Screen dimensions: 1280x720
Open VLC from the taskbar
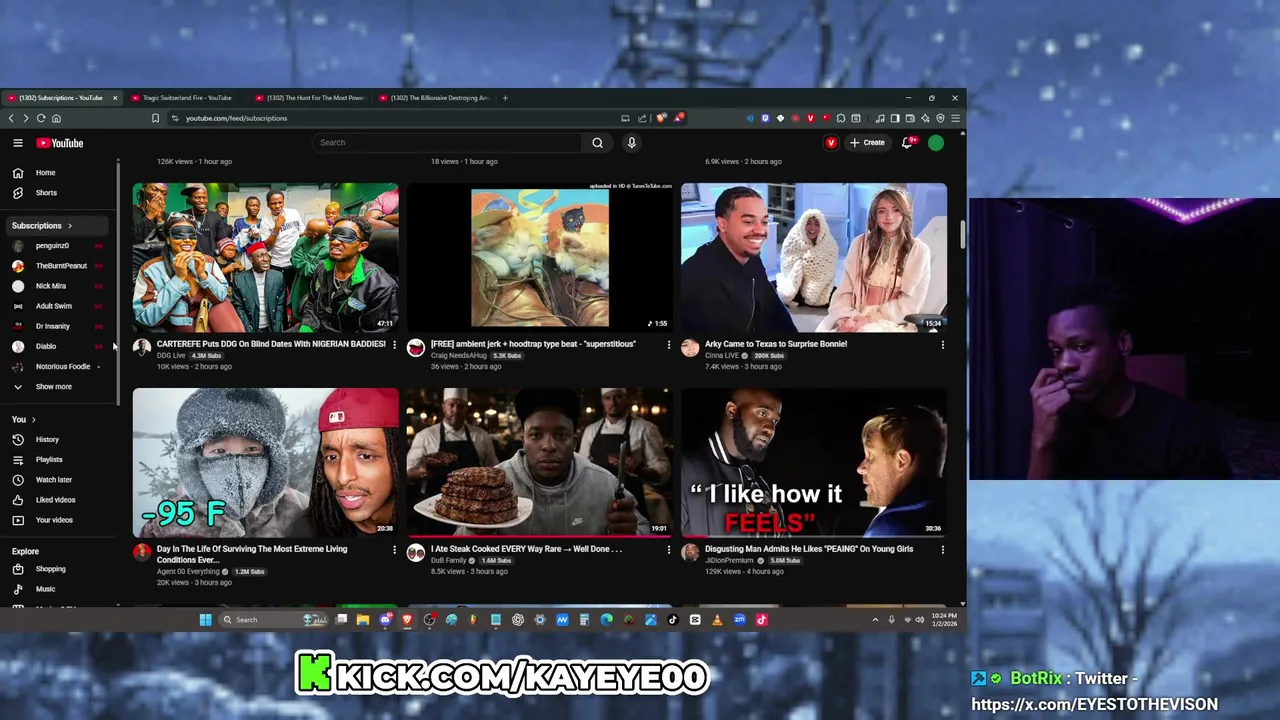[x=717, y=620]
